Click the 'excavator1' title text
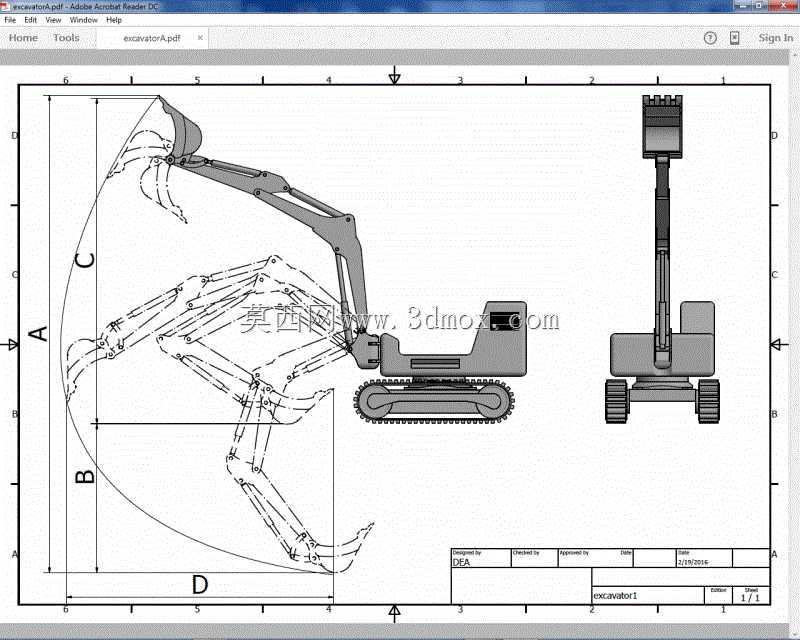800x640 pixels. (x=615, y=596)
